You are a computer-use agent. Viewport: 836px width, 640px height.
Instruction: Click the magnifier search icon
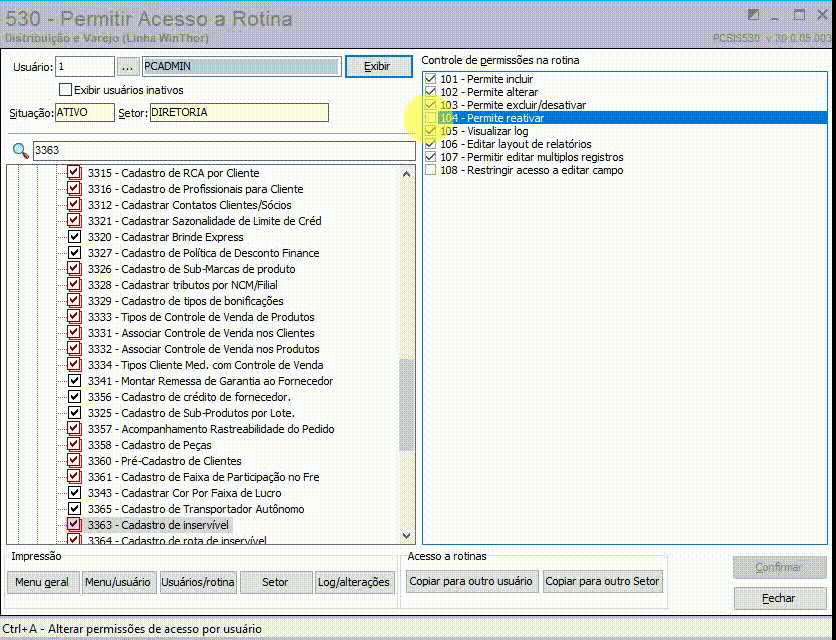[20, 150]
